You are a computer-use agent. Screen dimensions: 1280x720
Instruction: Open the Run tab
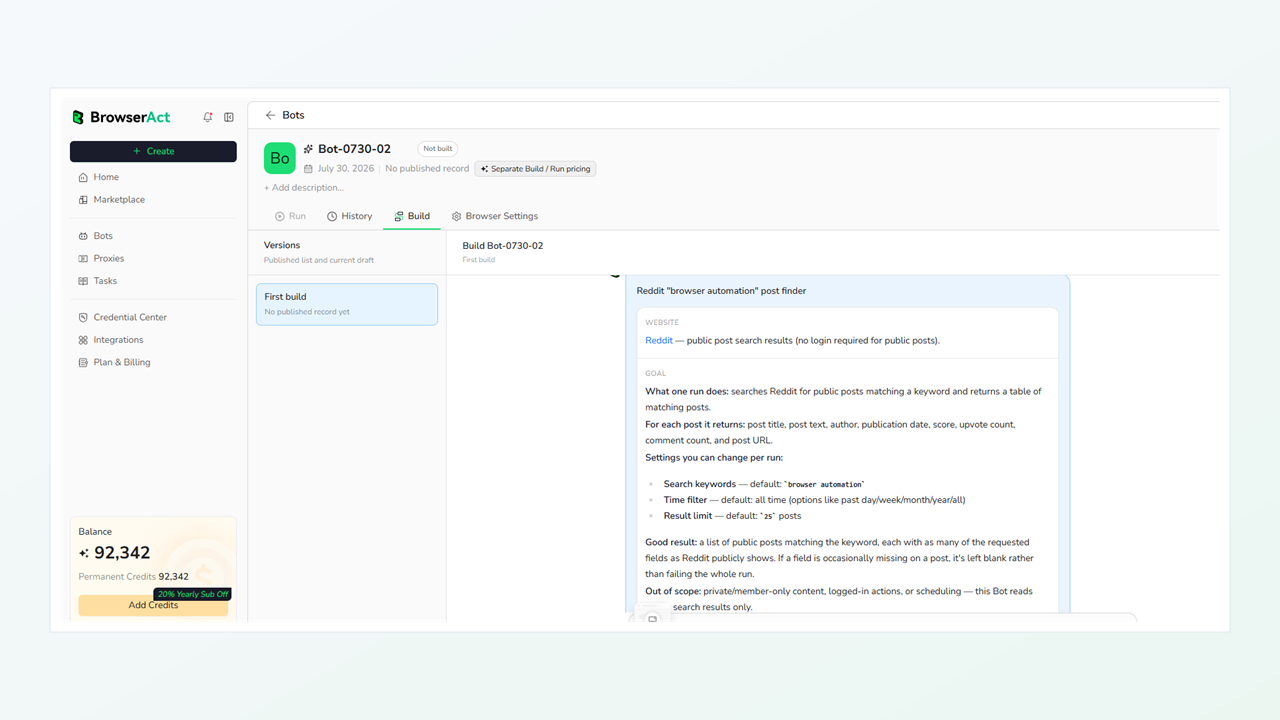point(291,216)
